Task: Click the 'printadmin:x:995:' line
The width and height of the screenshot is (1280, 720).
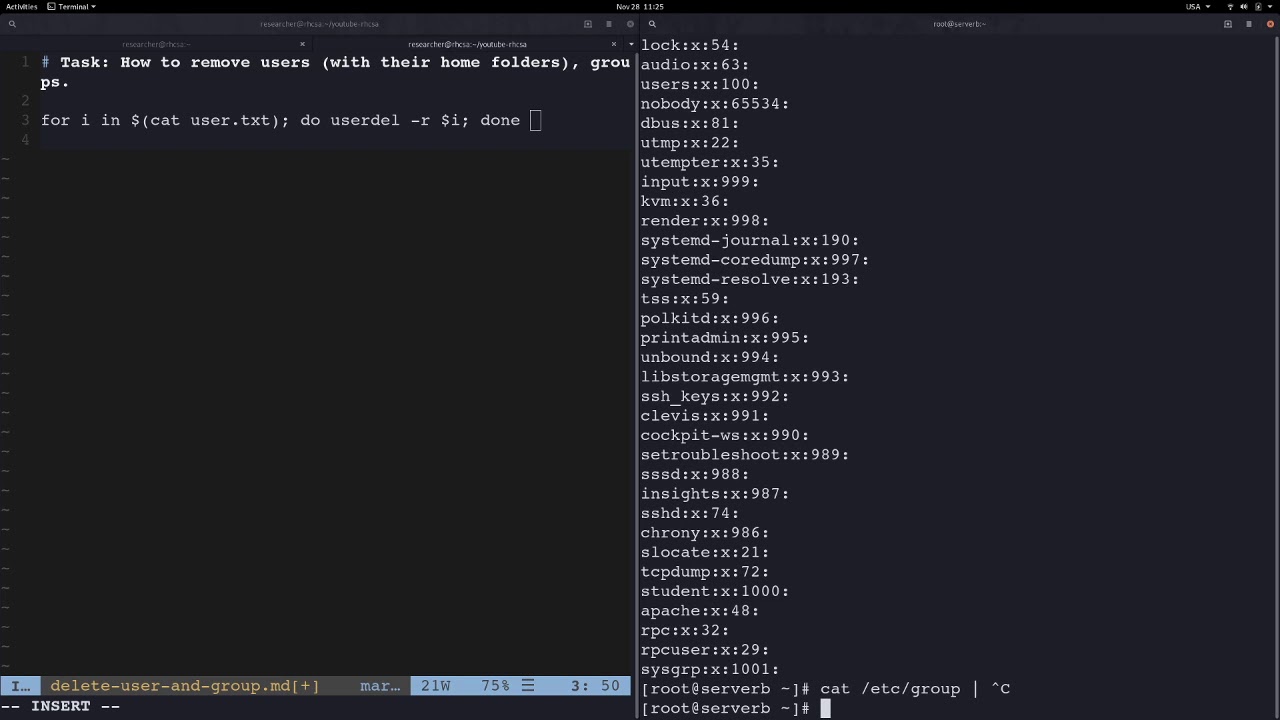Action: [x=725, y=338]
